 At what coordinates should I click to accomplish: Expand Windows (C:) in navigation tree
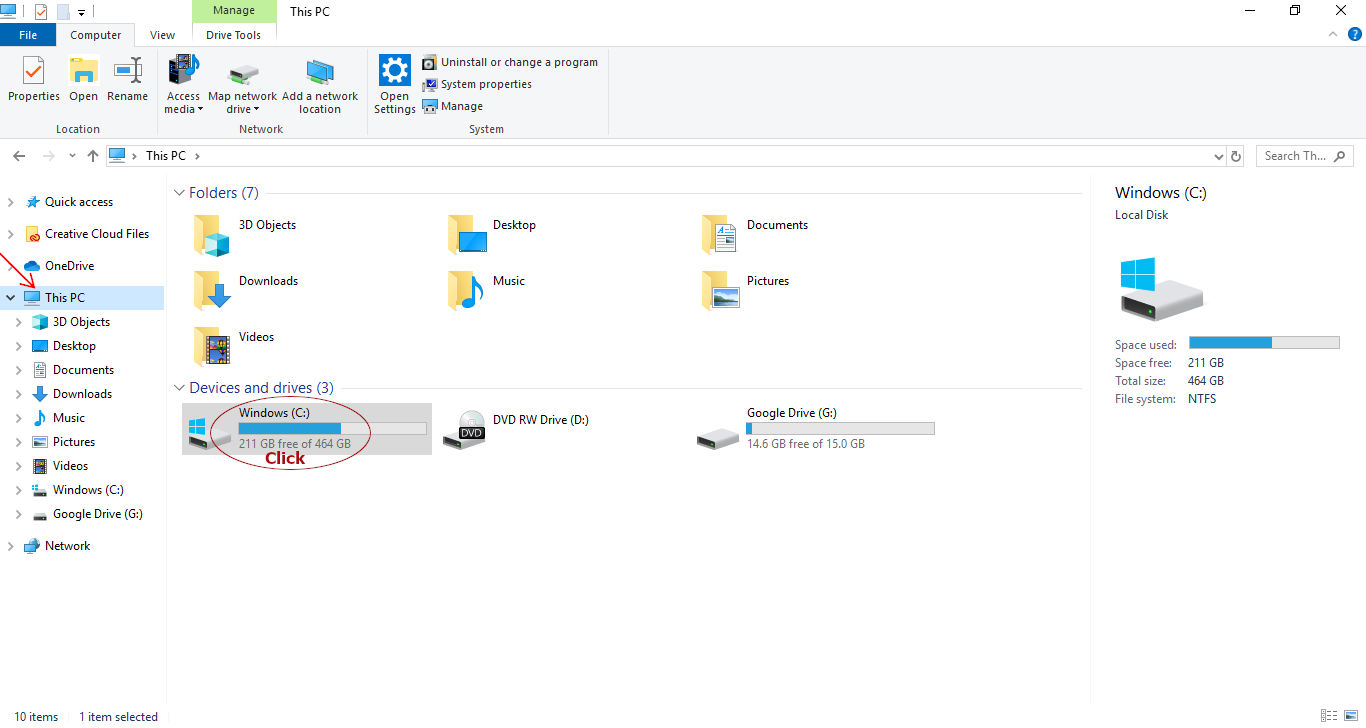(x=19, y=490)
